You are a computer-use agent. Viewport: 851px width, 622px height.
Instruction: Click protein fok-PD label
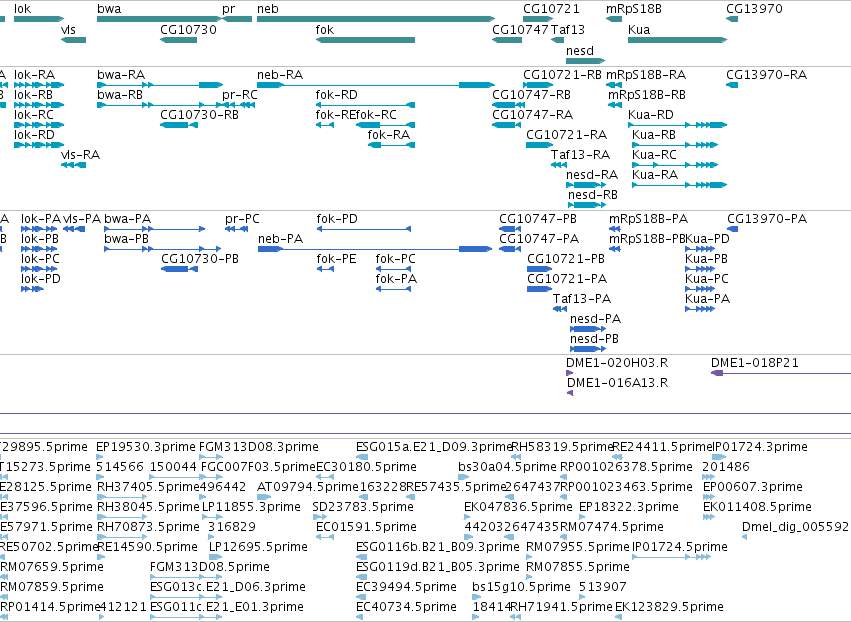coord(337,219)
